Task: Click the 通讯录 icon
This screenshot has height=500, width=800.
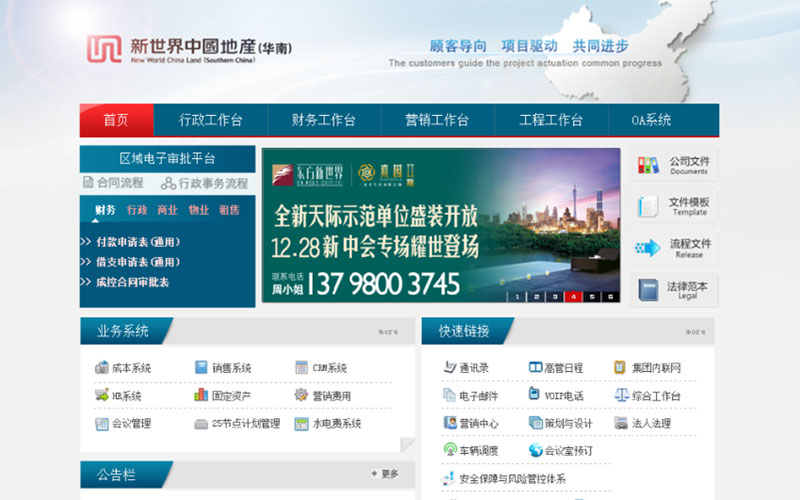Action: click(x=449, y=367)
